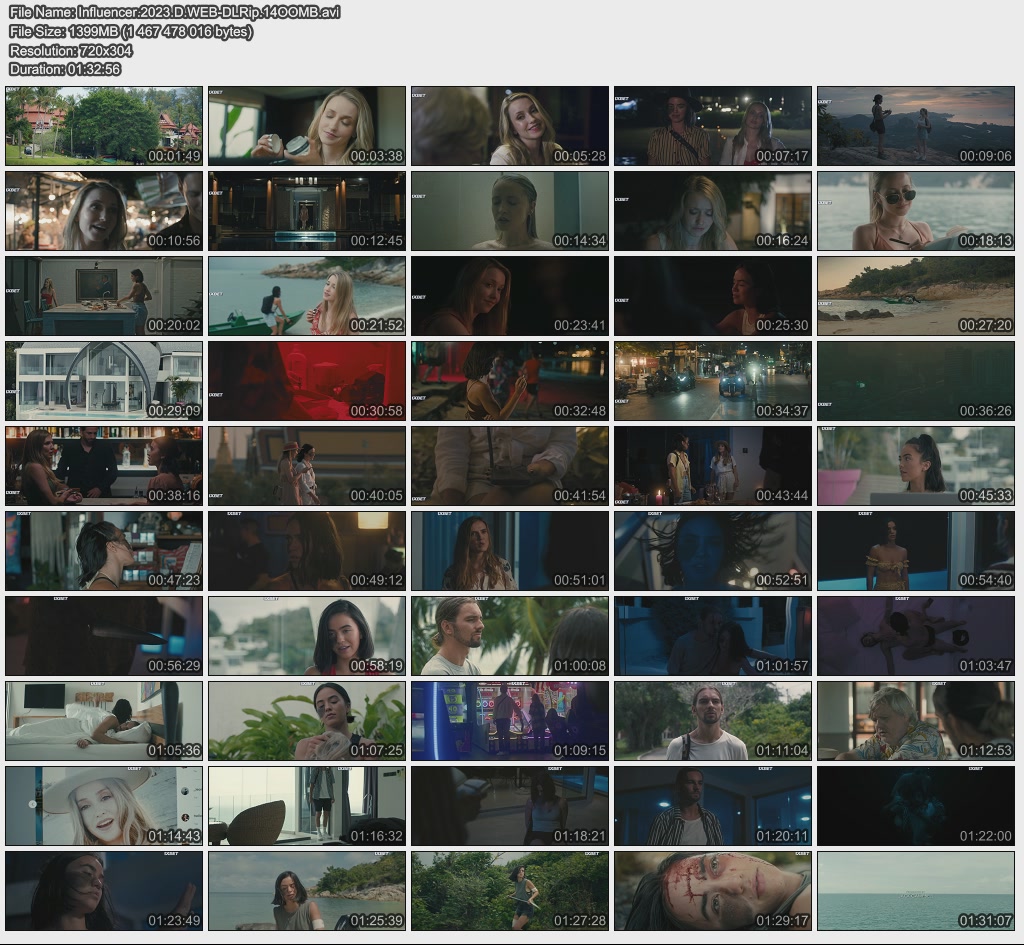
Task: Select the bloodied face thumbnail at 01:29:17
Action: pos(712,891)
